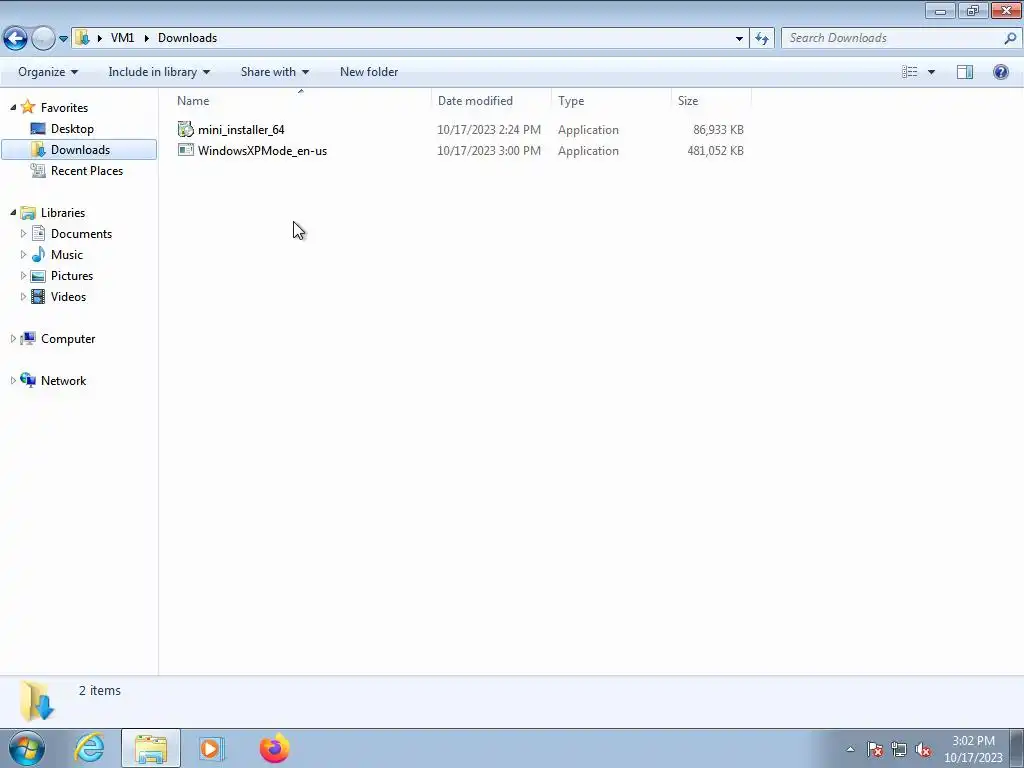Expand the Network node

click(13, 380)
